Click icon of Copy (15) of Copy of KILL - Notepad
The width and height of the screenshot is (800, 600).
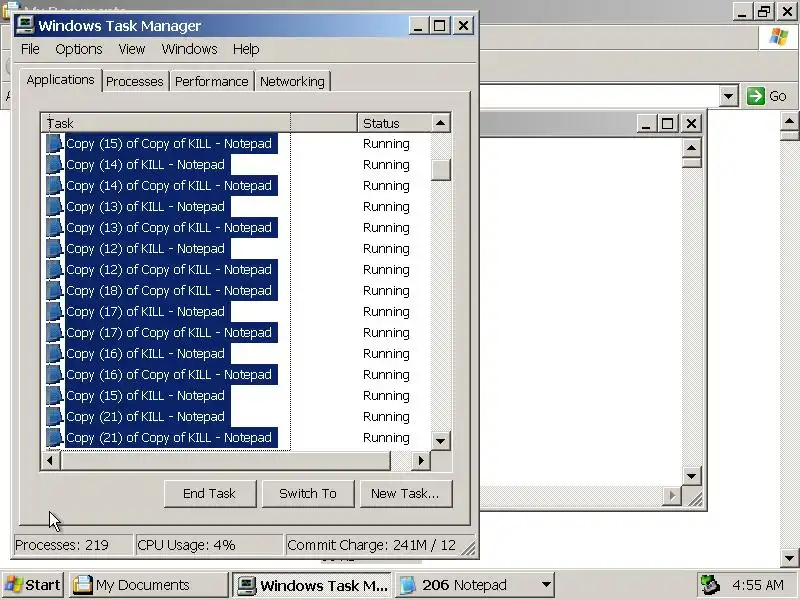point(54,144)
